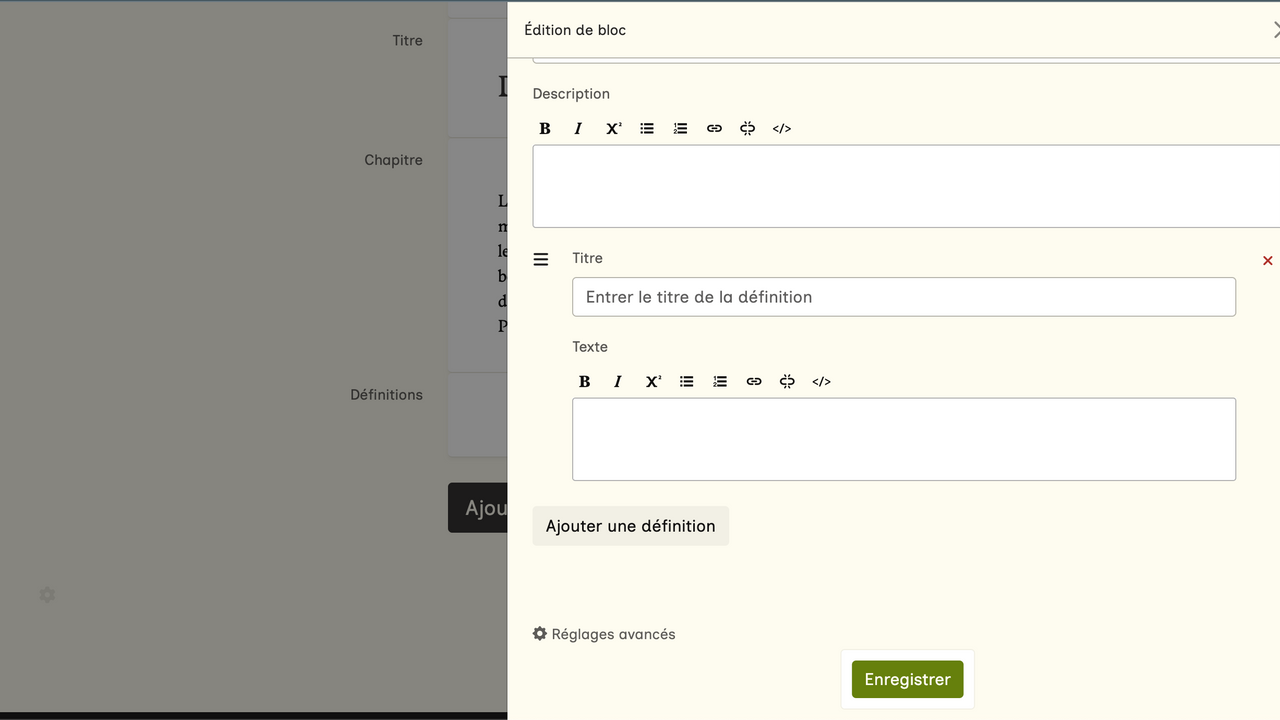Add a link in the Texte toolbar
This screenshot has height=720, width=1280.
tap(754, 382)
